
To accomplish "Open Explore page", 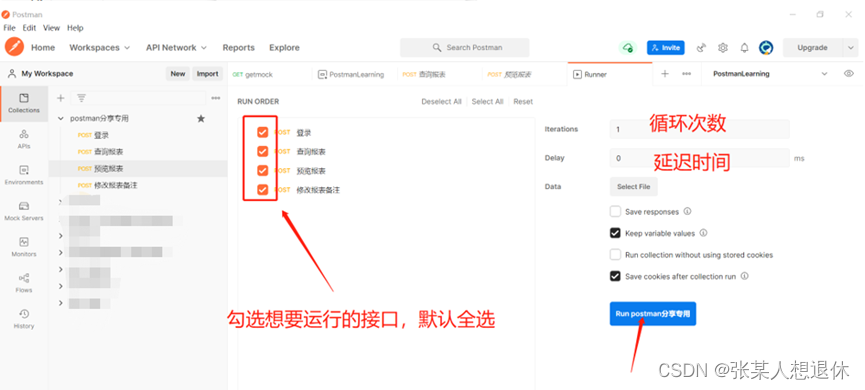I will (284, 48).
